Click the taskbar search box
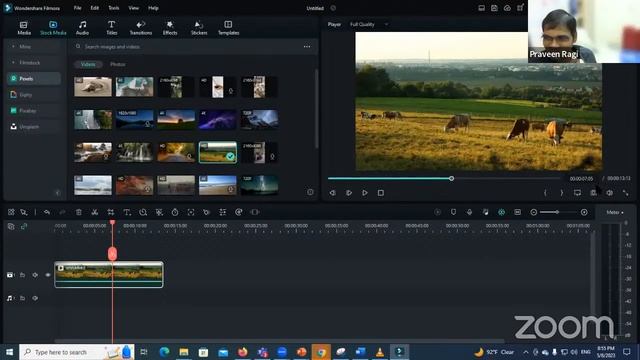 (x=77, y=352)
